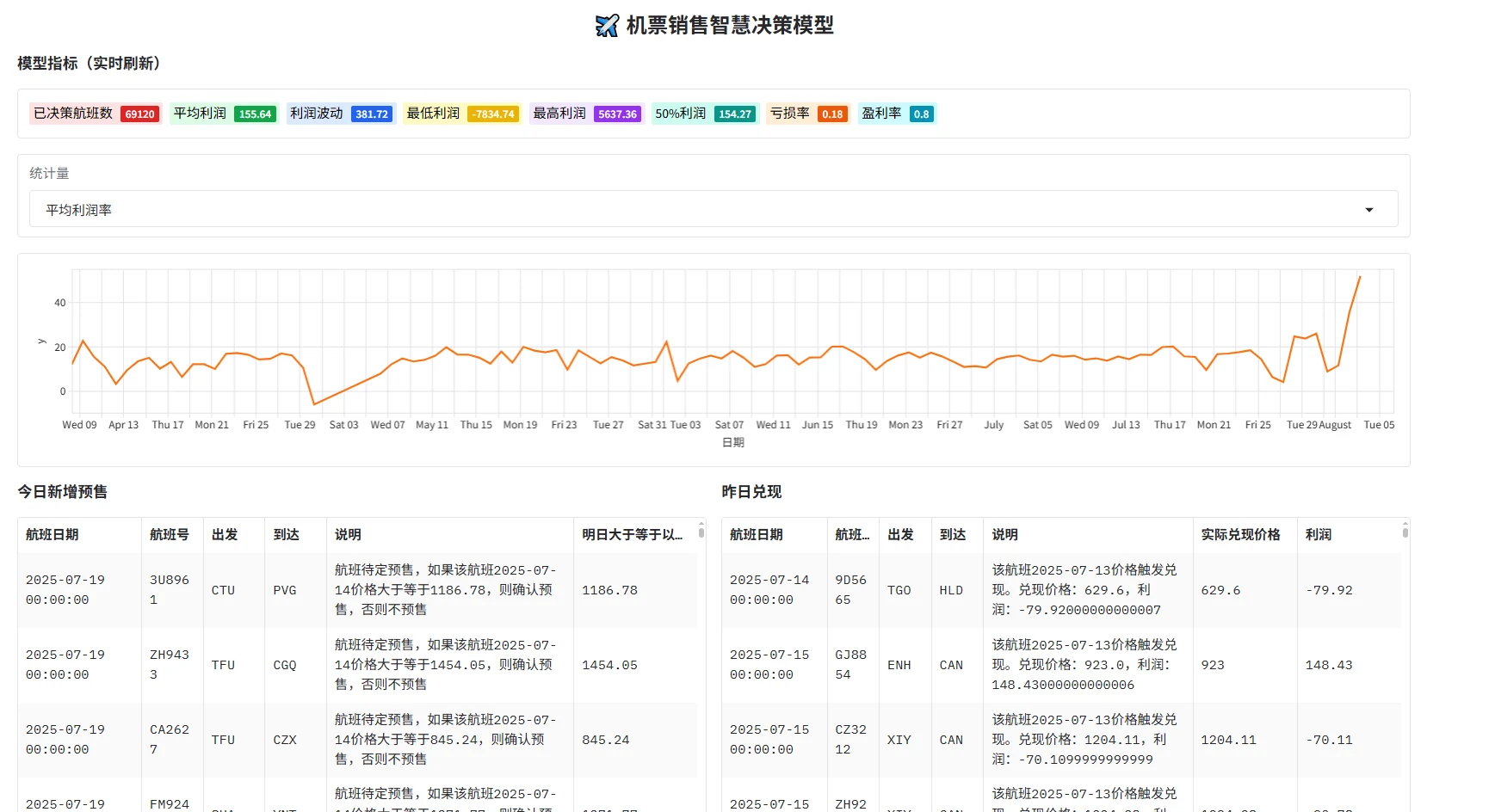Viewport: 1495px width, 812px height.
Task: Sort by 航班日期 in 昨日兑现 table
Action: pos(775,534)
